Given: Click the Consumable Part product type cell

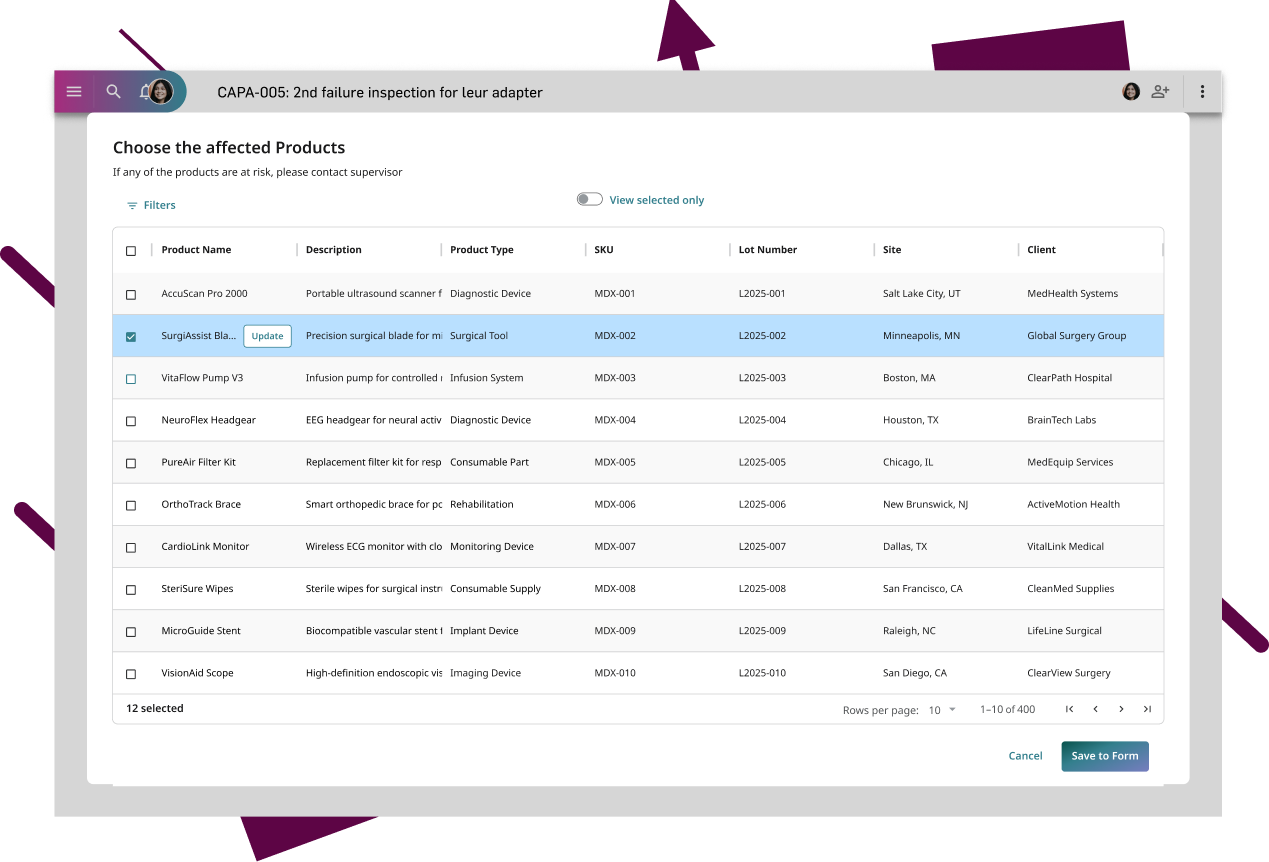Looking at the screenshot, I should click(x=490, y=462).
